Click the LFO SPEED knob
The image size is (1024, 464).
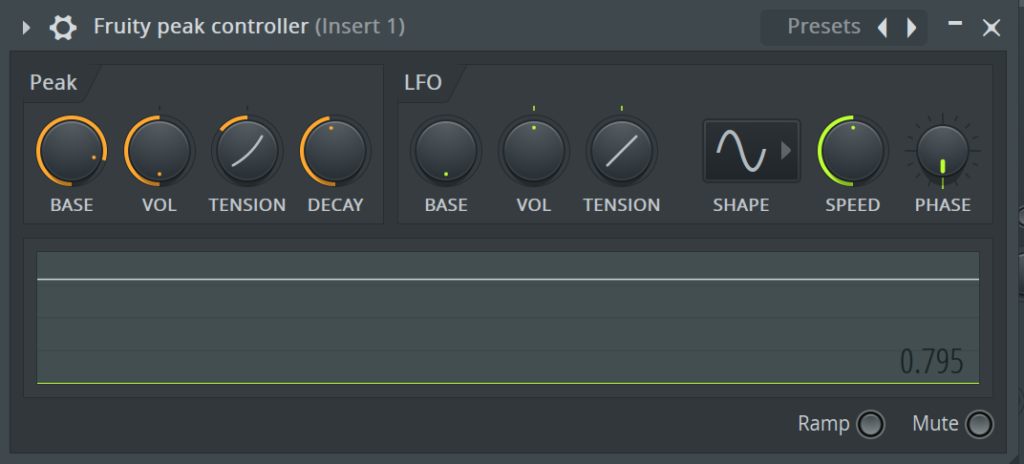853,151
